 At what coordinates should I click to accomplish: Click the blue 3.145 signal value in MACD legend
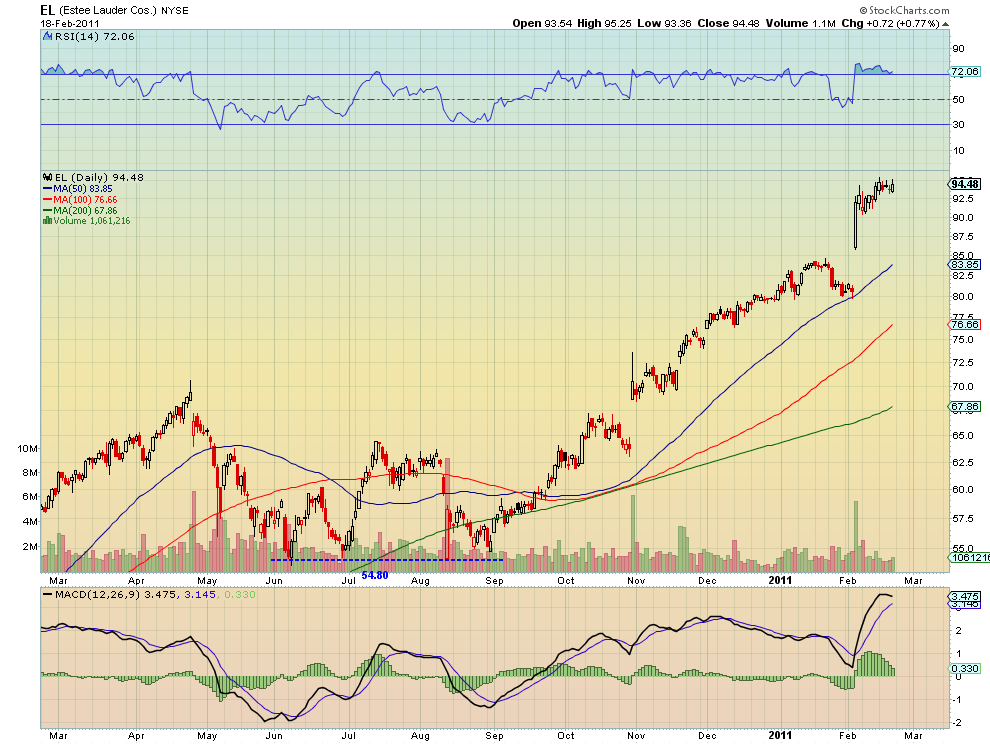200,595
